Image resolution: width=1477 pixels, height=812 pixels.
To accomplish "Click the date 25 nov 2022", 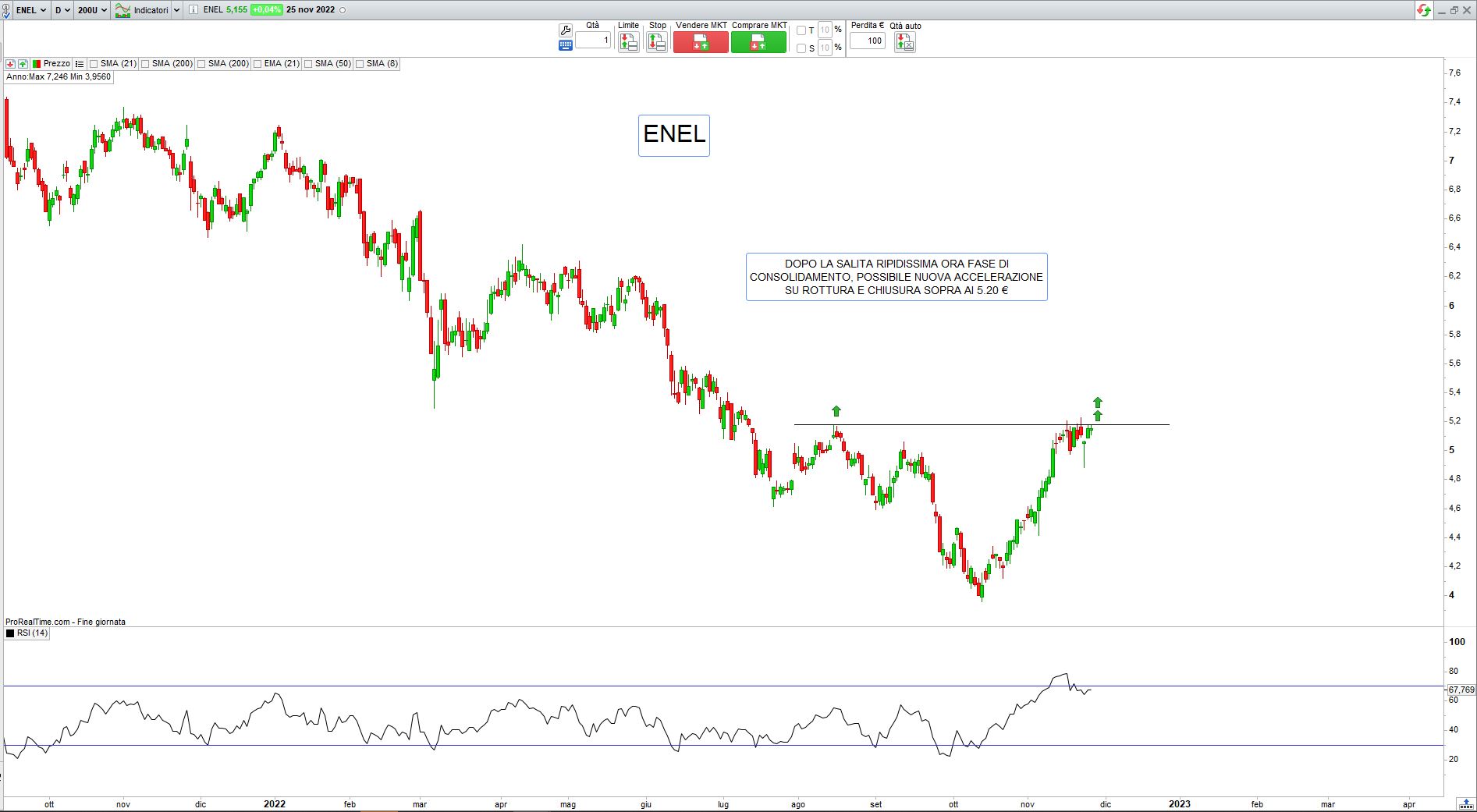I will [x=311, y=10].
